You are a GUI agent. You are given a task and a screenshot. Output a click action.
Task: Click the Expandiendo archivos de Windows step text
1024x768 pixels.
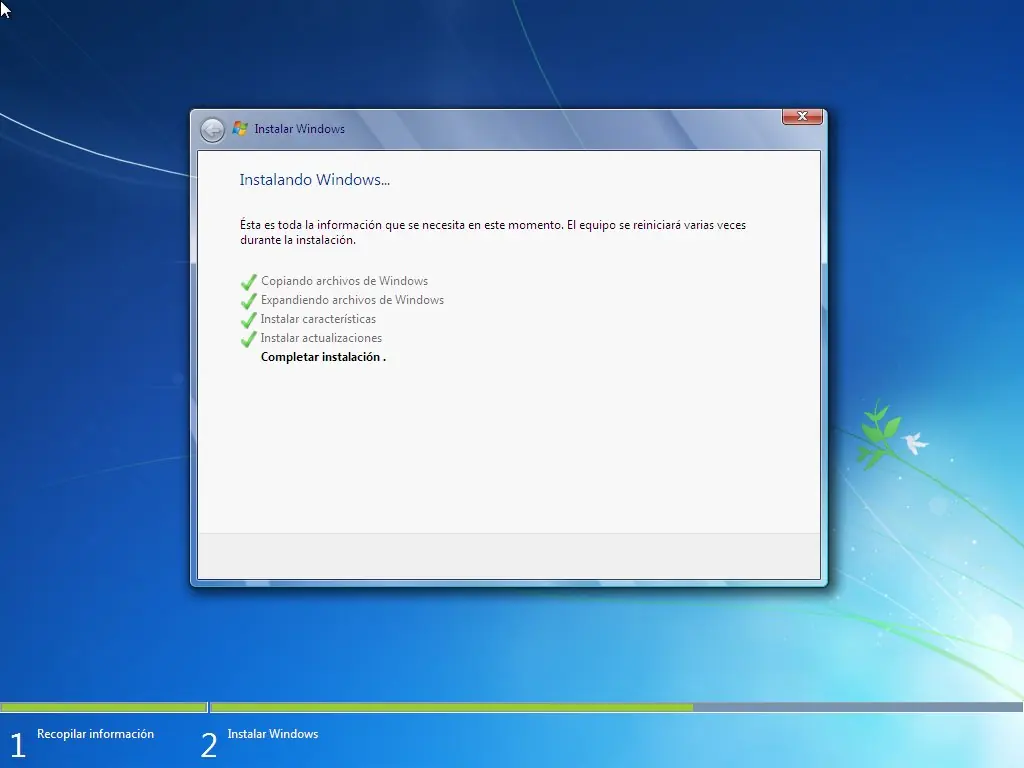click(x=353, y=300)
